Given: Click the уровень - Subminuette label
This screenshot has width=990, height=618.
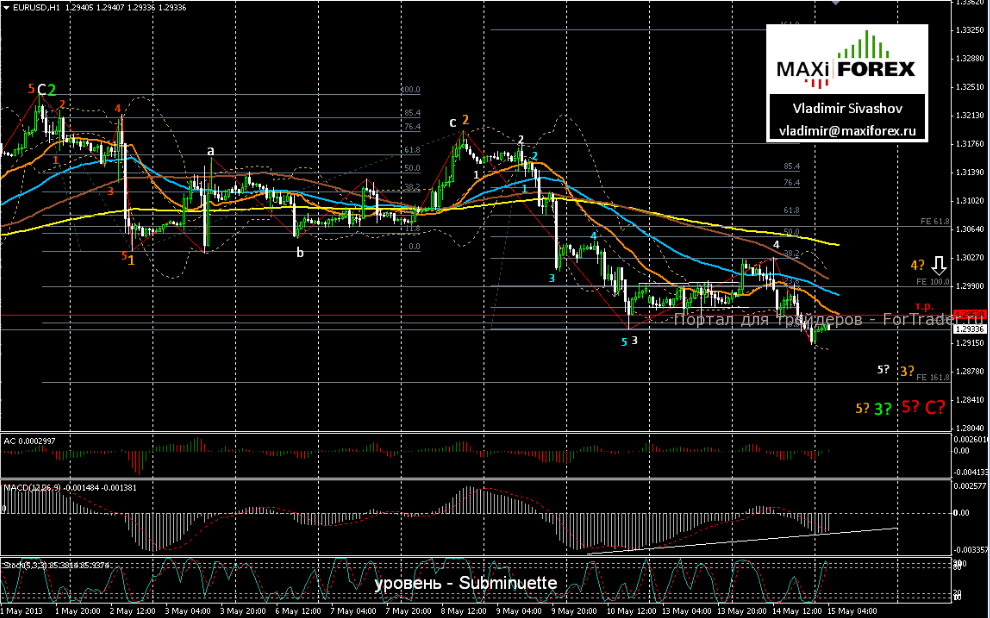Looking at the screenshot, I should (x=466, y=582).
